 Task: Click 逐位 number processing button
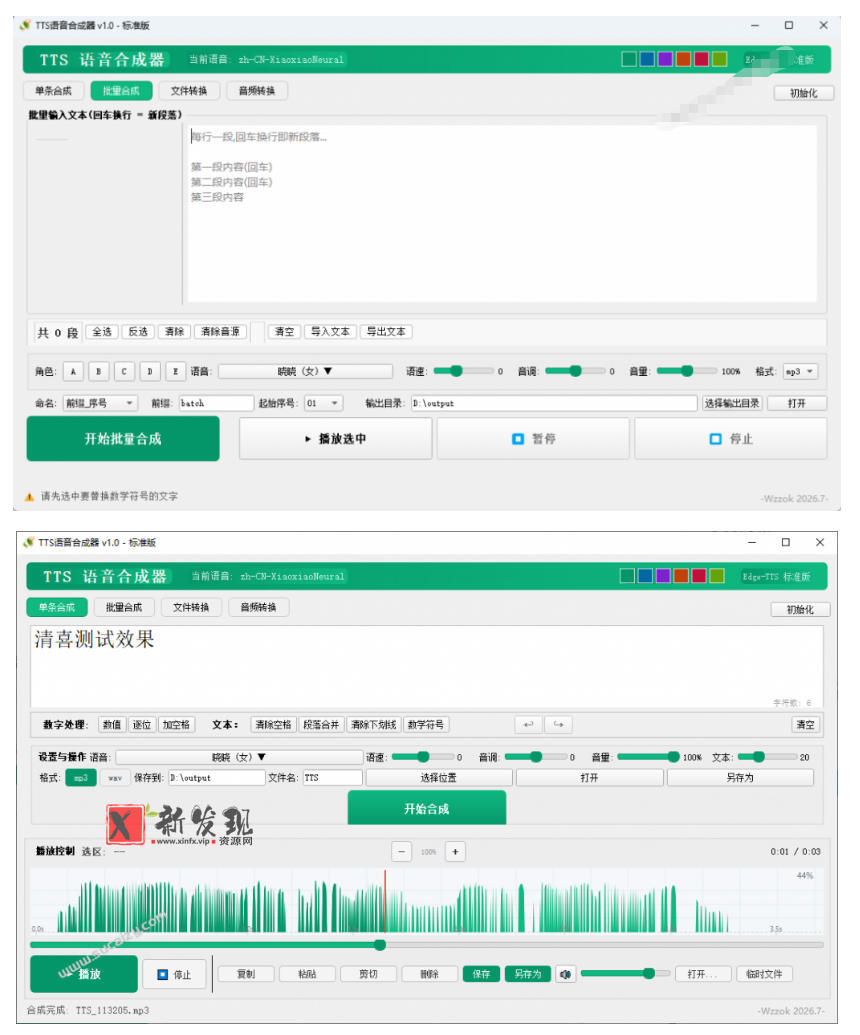click(x=141, y=725)
